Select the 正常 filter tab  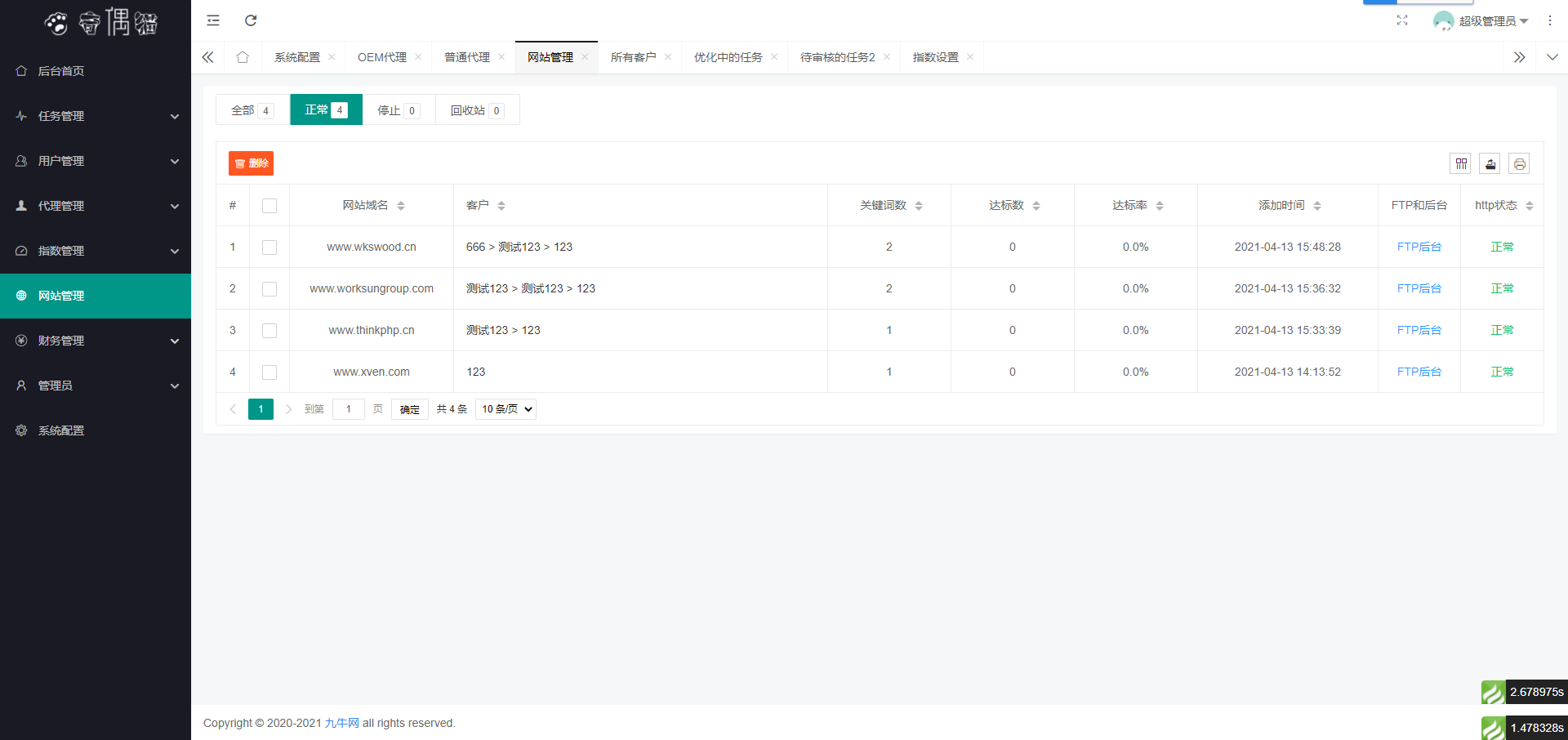pyautogui.click(x=326, y=110)
